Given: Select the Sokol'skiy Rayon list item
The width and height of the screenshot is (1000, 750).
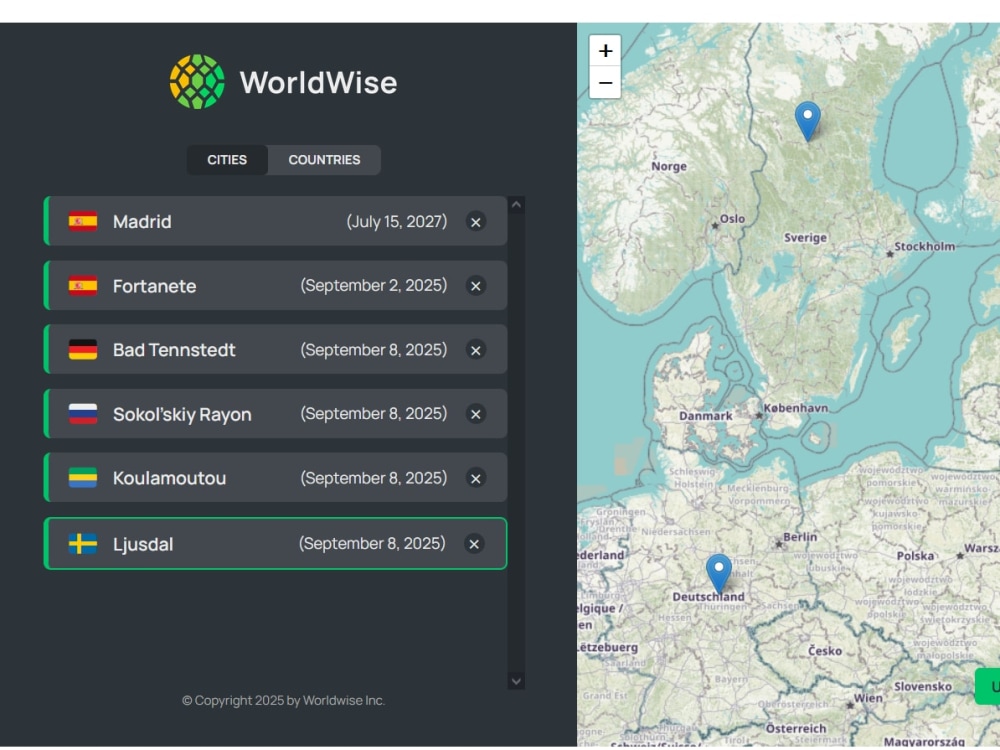Looking at the screenshot, I should point(276,414).
